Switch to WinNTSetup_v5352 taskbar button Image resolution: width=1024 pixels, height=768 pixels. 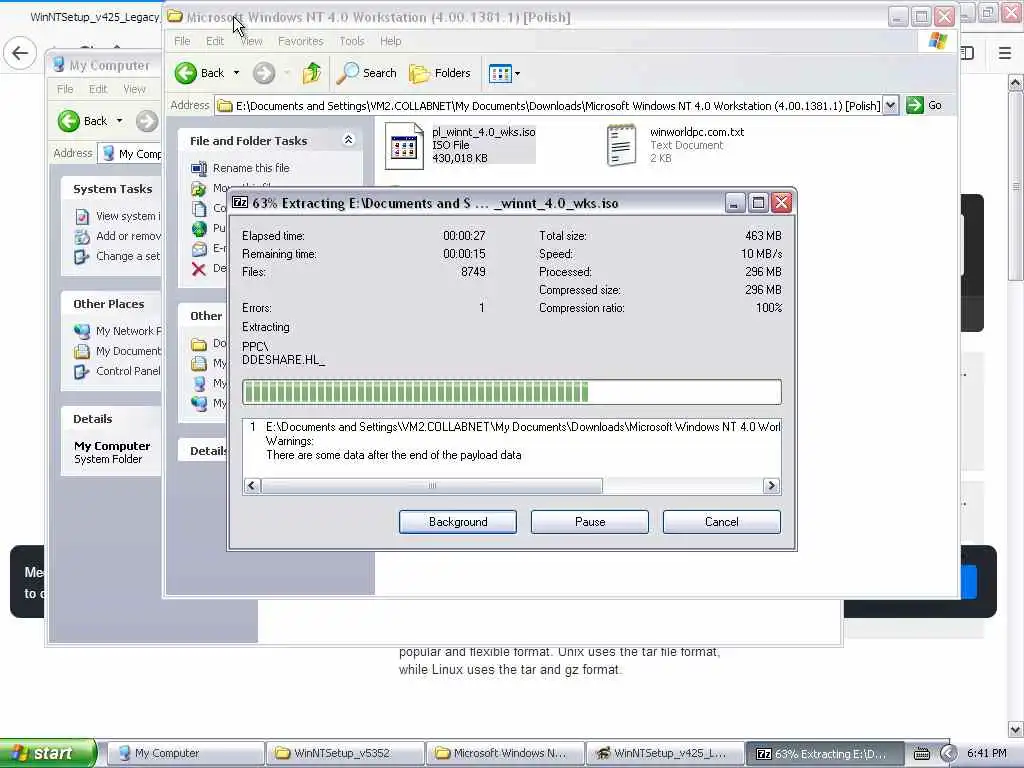[x=345, y=754]
